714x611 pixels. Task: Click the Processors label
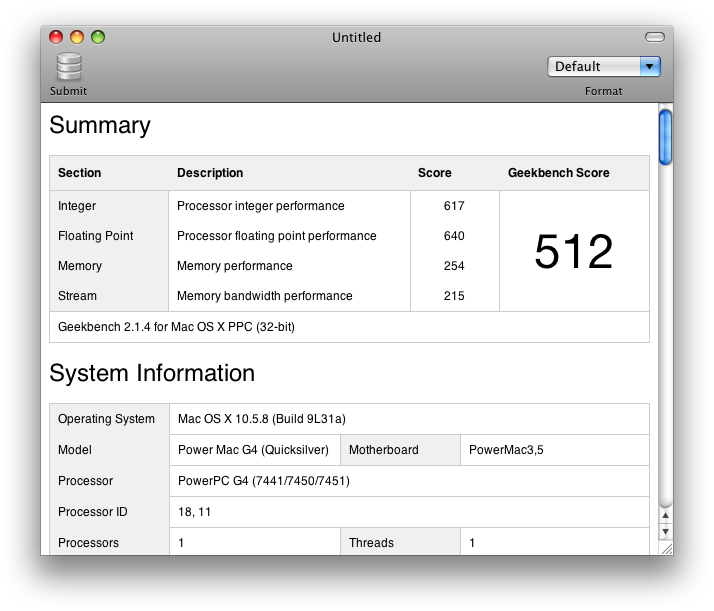pyautogui.click(x=88, y=543)
